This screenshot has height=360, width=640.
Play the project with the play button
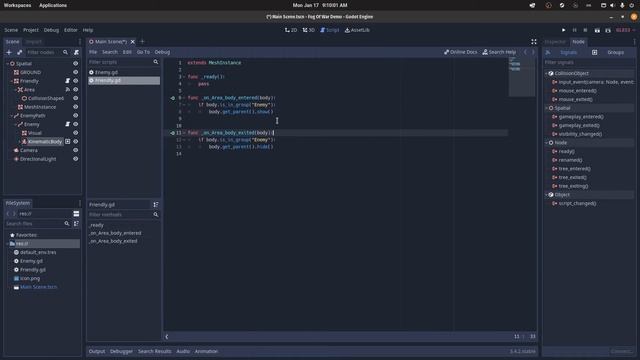[x=563, y=30]
